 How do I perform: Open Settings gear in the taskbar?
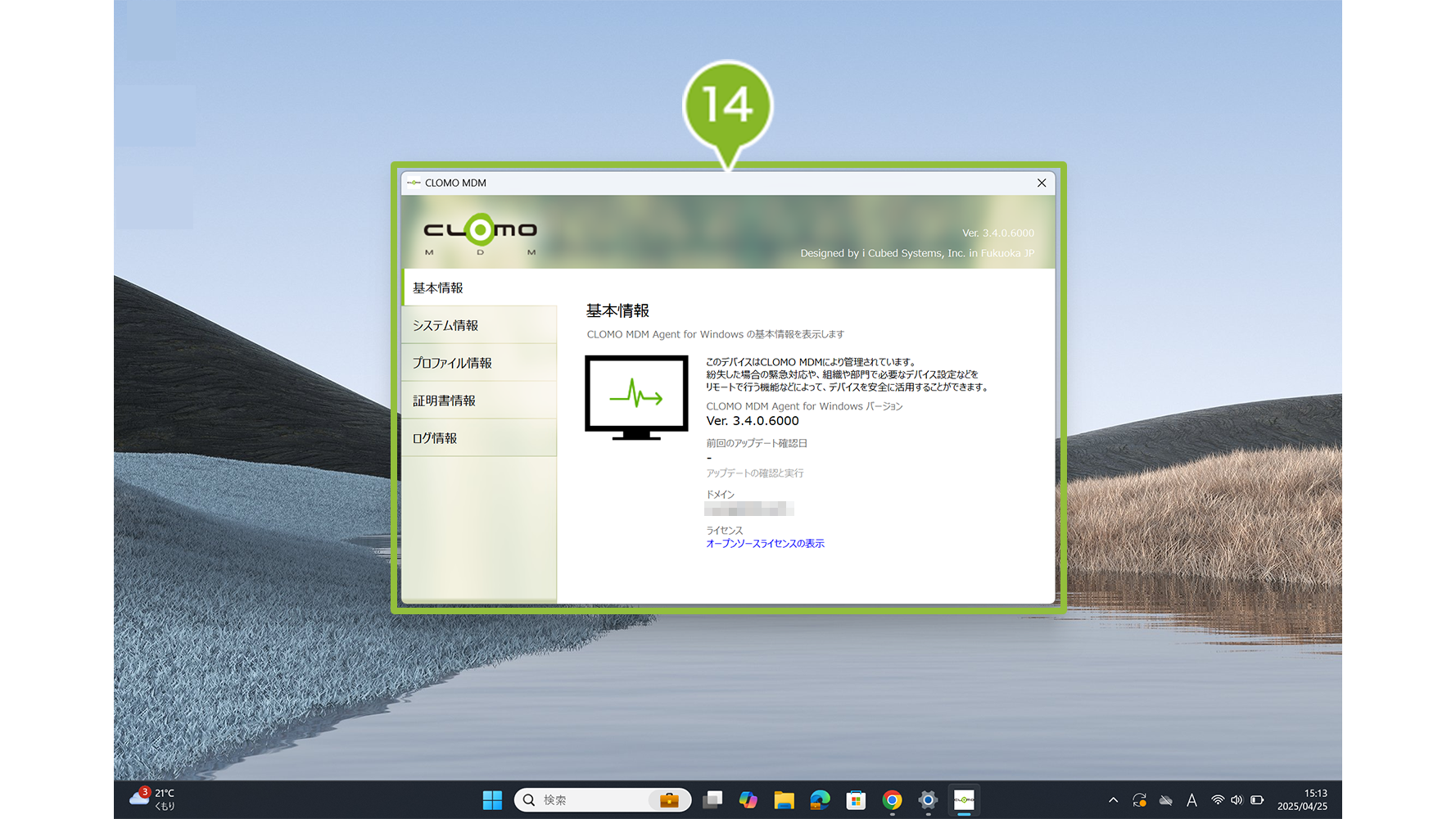pyautogui.click(x=928, y=800)
